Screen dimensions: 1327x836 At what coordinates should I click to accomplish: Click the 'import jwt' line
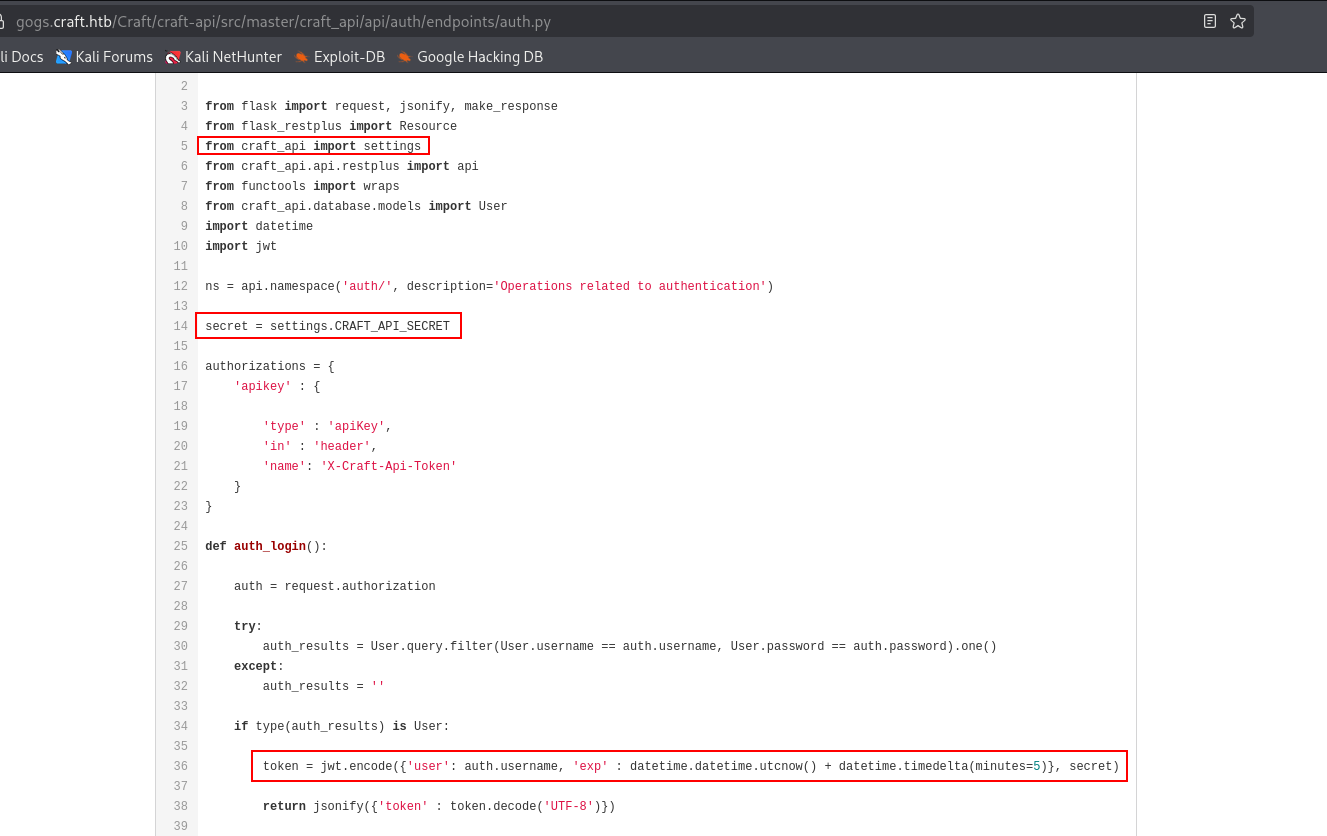241,246
